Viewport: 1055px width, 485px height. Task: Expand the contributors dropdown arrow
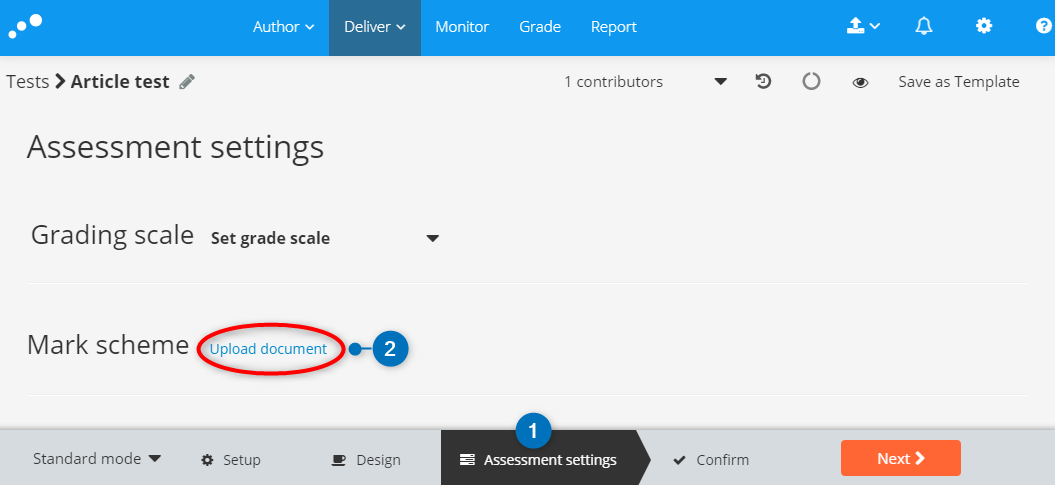tap(720, 82)
